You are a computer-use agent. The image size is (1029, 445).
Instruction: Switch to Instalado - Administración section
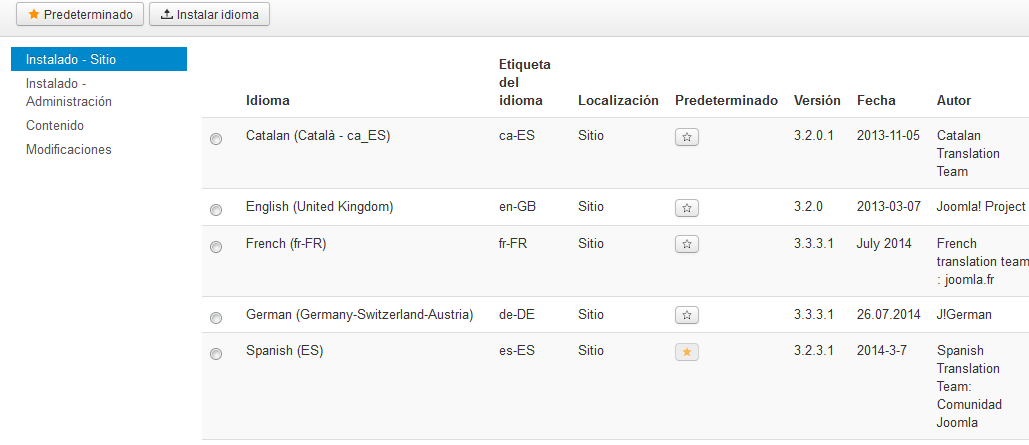pos(69,93)
